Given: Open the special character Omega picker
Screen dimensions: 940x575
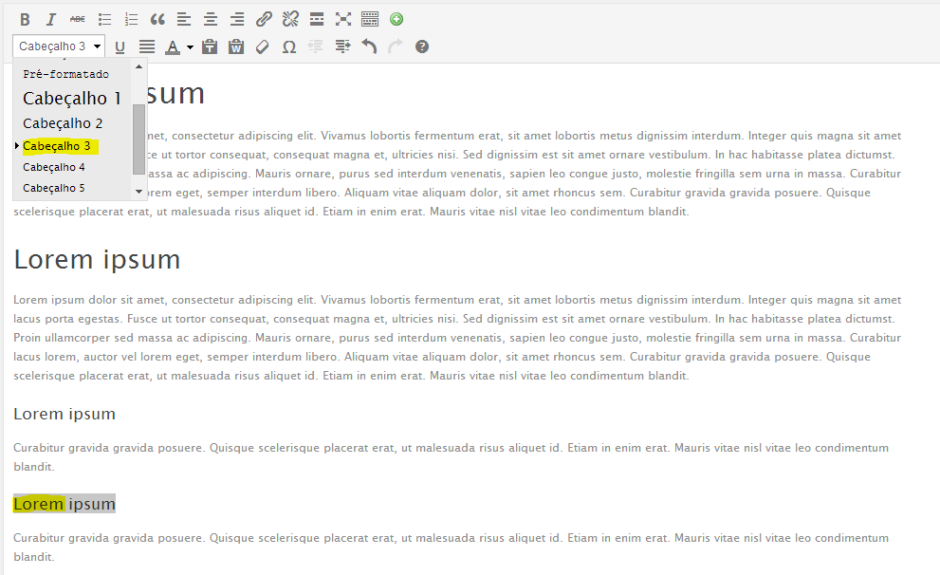Looking at the screenshot, I should point(289,46).
